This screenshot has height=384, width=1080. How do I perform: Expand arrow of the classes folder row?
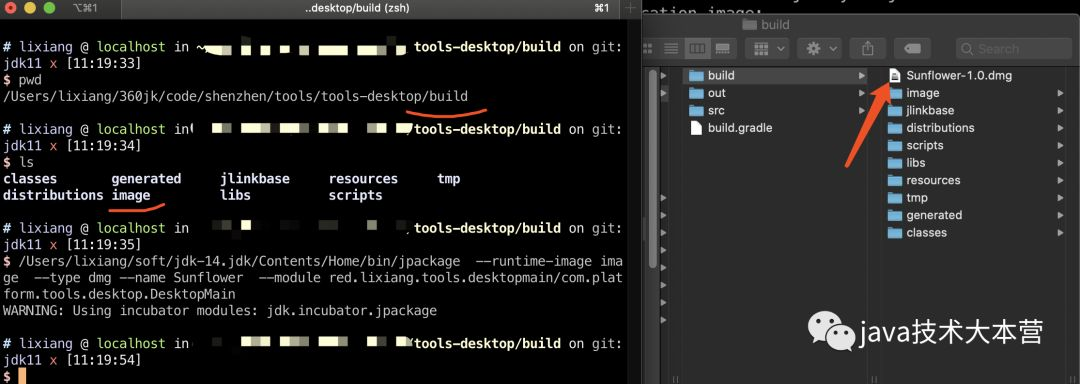pyautogui.click(x=1061, y=233)
